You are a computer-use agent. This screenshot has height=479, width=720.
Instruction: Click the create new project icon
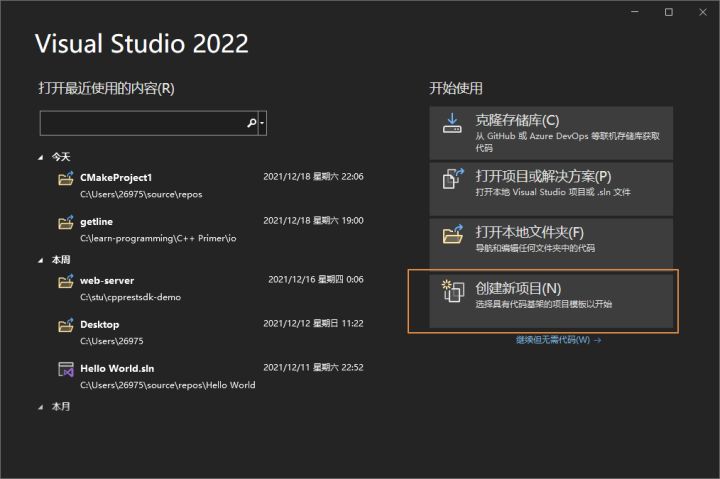[x=453, y=291]
